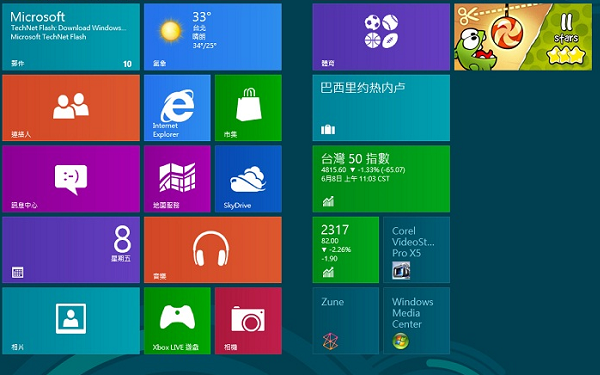The height and width of the screenshot is (375, 600).
Task: Open the Camera tile
Action: (x=248, y=321)
